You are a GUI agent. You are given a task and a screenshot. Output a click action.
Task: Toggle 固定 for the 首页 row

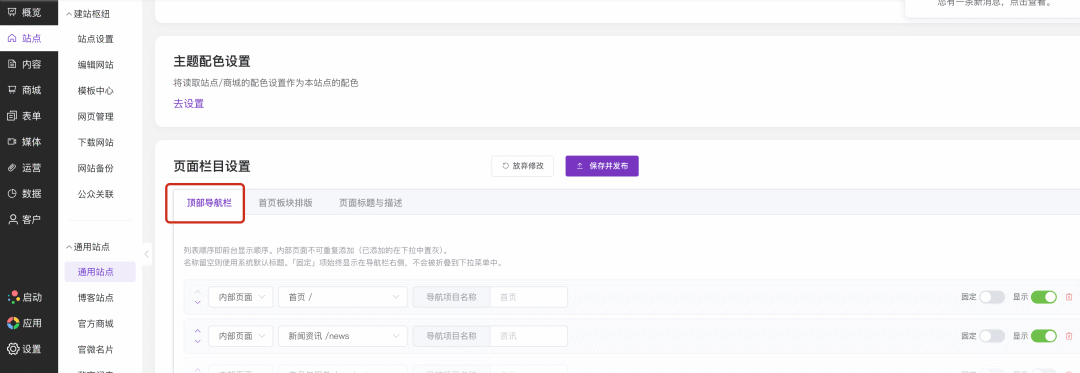click(x=992, y=297)
